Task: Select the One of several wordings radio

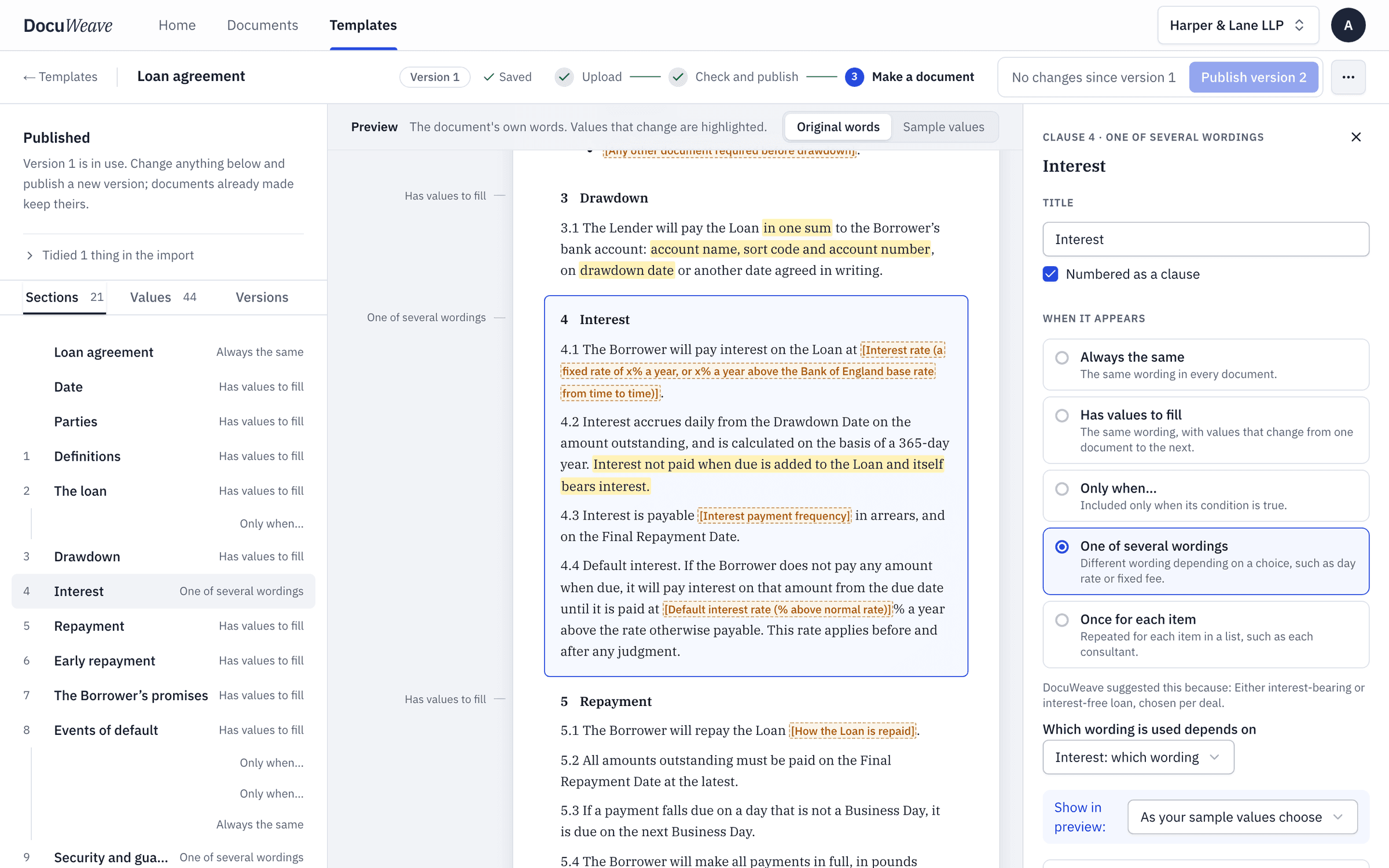Action: 1206,561
